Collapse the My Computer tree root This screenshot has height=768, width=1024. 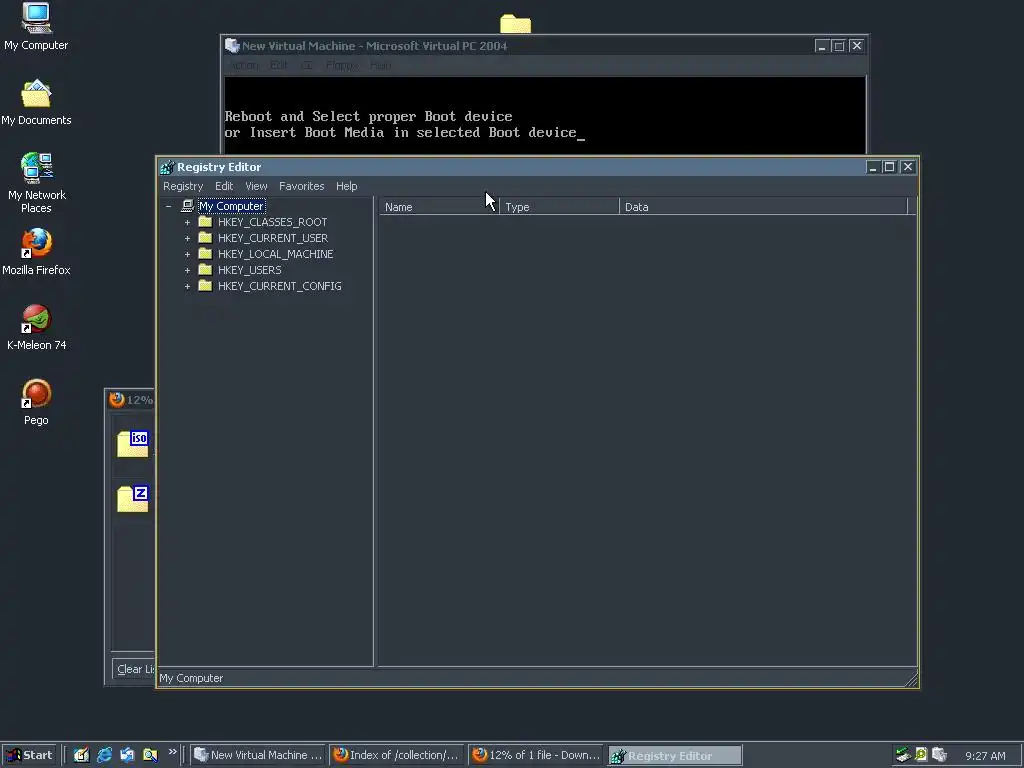168,206
